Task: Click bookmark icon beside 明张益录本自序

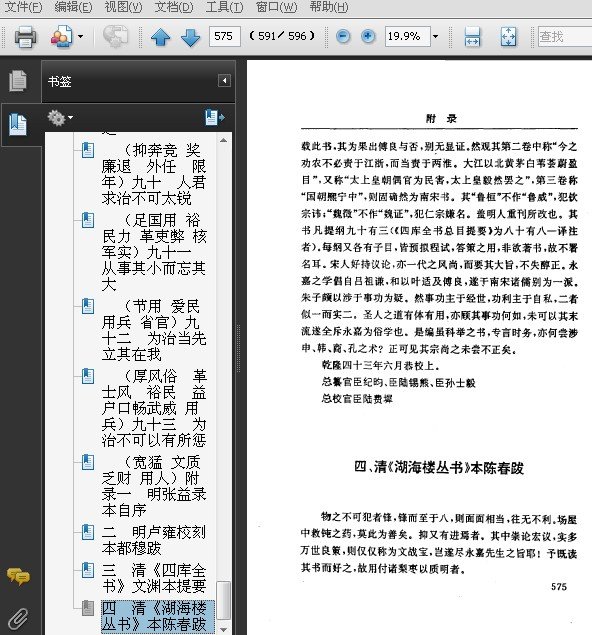Action: point(88,462)
